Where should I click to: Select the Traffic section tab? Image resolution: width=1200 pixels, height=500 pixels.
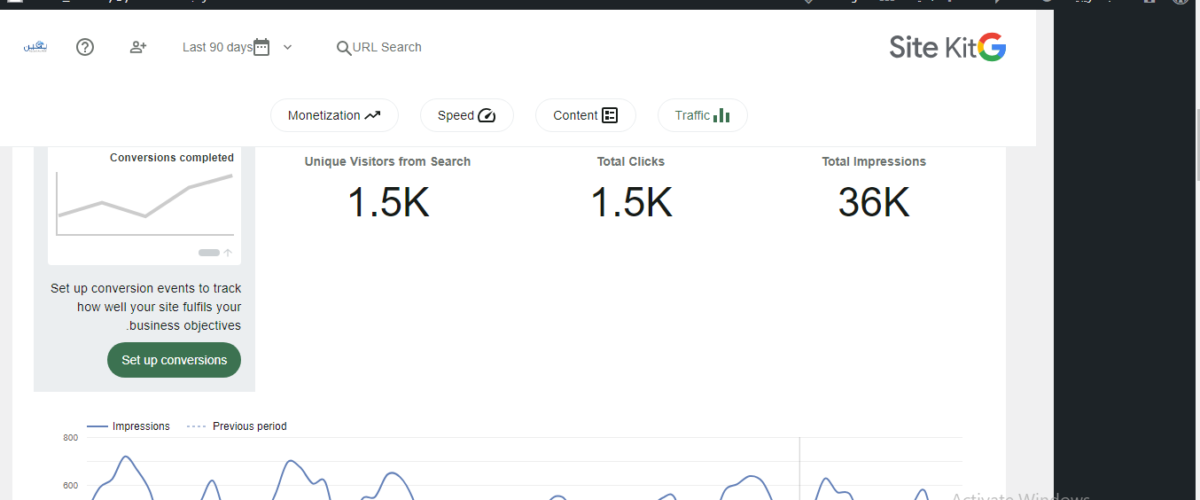point(702,115)
